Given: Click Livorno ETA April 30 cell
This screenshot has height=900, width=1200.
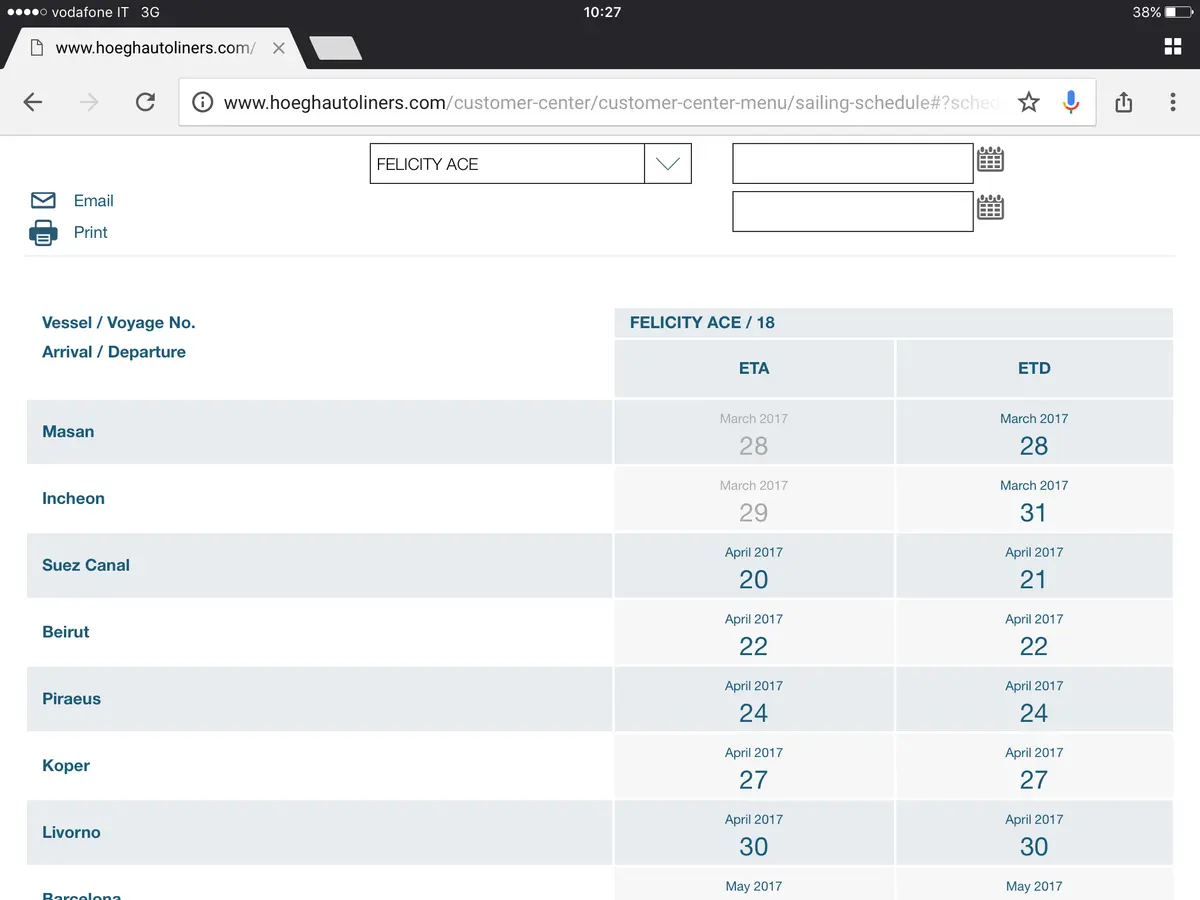Looking at the screenshot, I should point(754,834).
